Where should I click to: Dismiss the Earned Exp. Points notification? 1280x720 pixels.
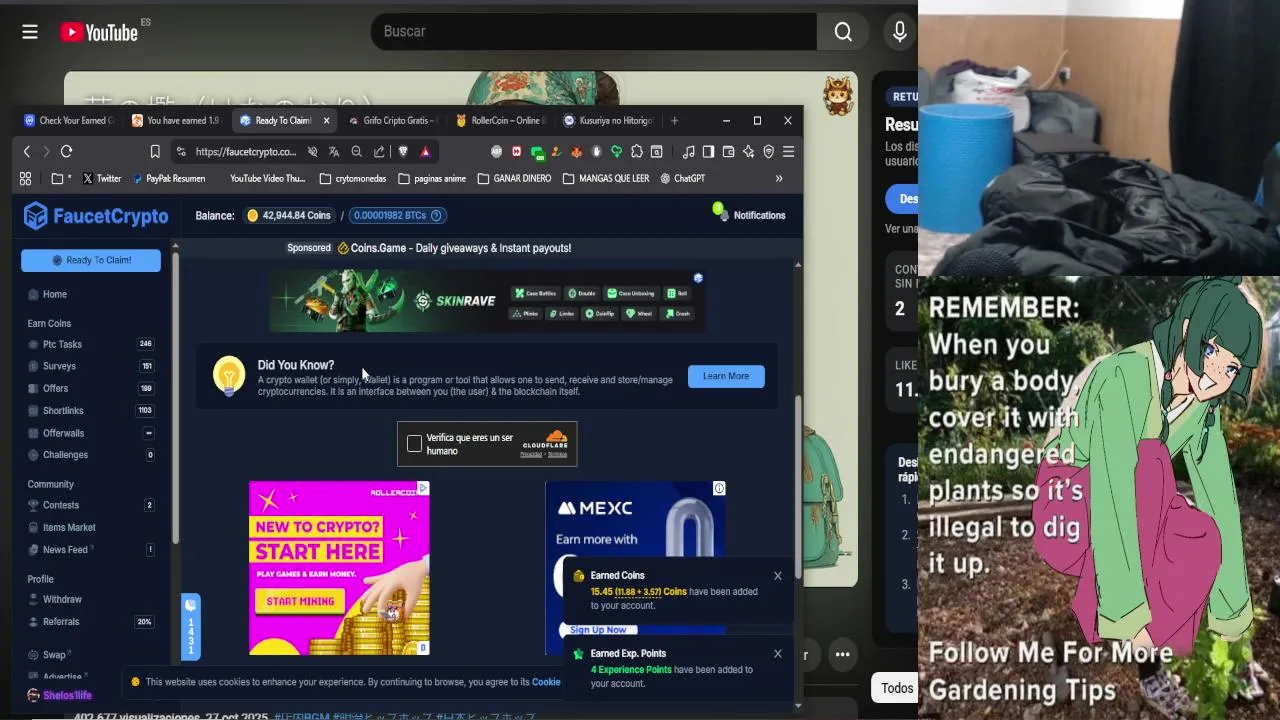pos(778,654)
